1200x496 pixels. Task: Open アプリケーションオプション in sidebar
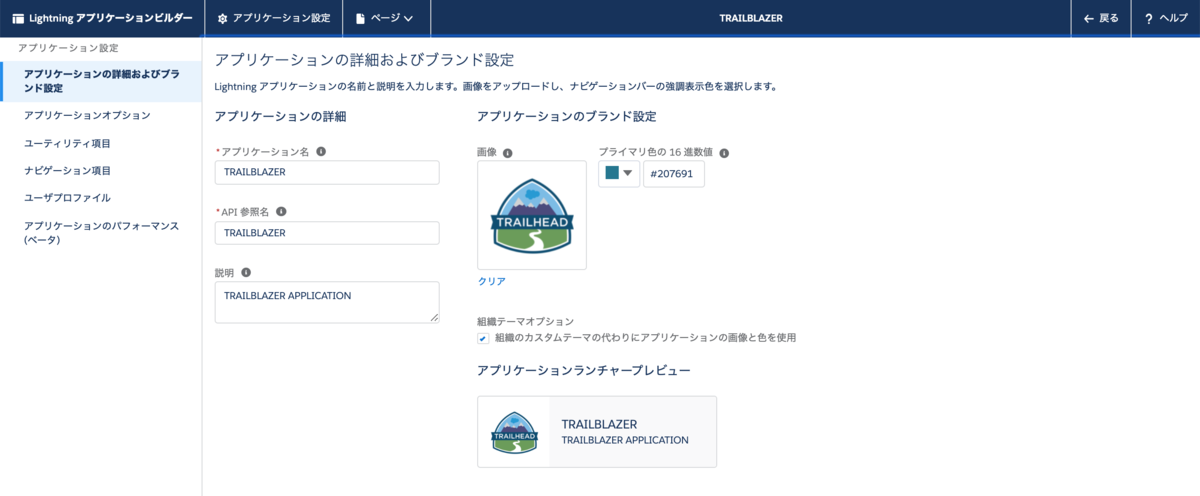[x=87, y=115]
